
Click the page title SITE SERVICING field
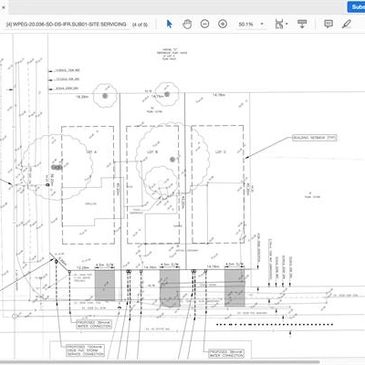66,24
